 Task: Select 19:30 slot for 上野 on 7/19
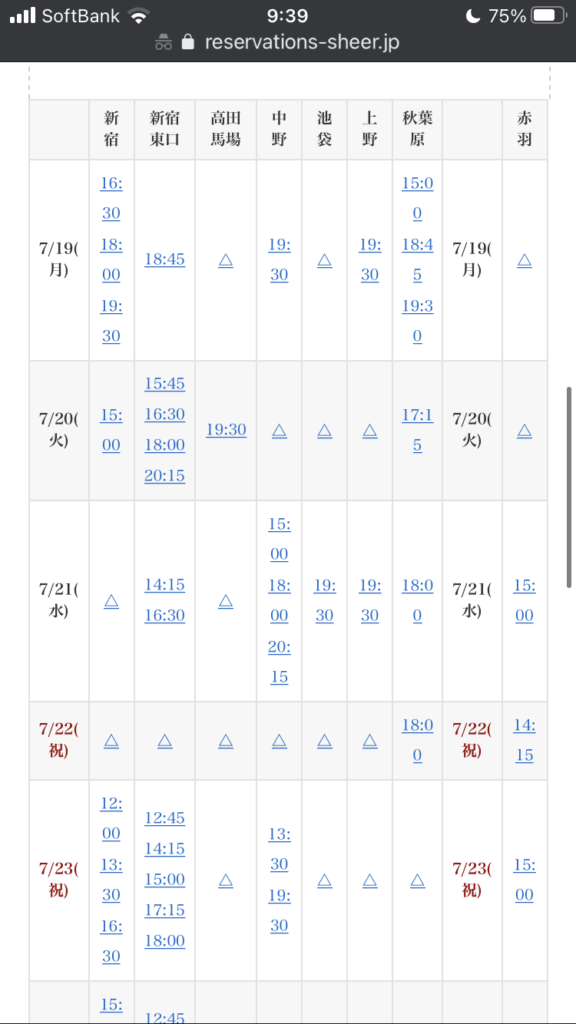click(370, 260)
